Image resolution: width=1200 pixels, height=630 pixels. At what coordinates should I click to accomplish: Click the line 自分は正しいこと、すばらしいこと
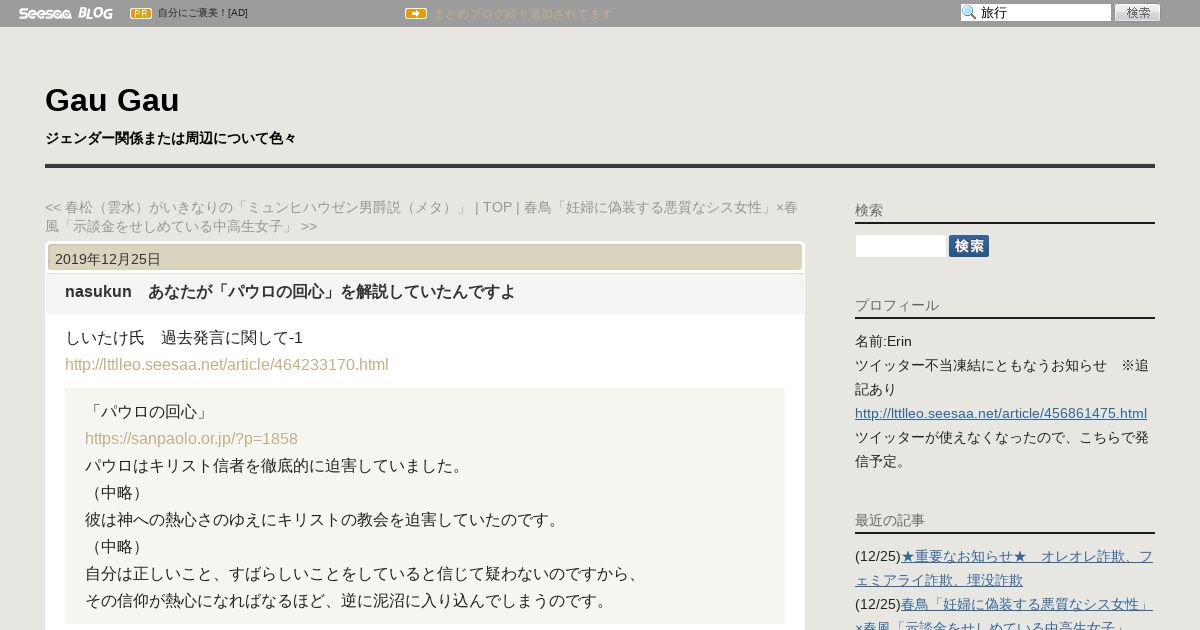tap(363, 574)
